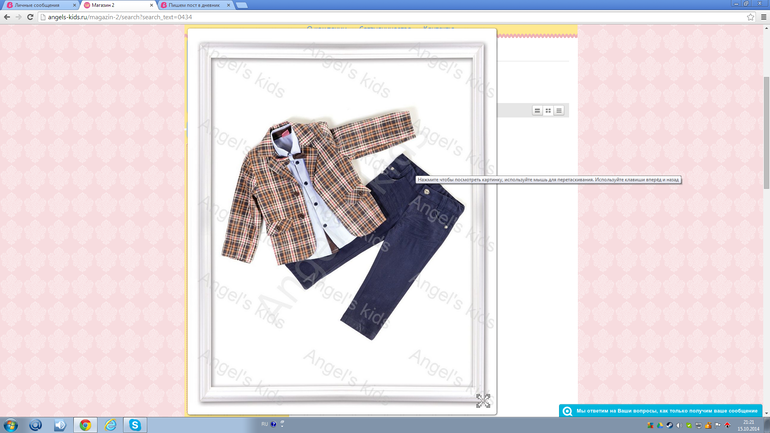This screenshot has height=433, width=770.
Task: Open the Windows Start menu
Action: pos(10,425)
